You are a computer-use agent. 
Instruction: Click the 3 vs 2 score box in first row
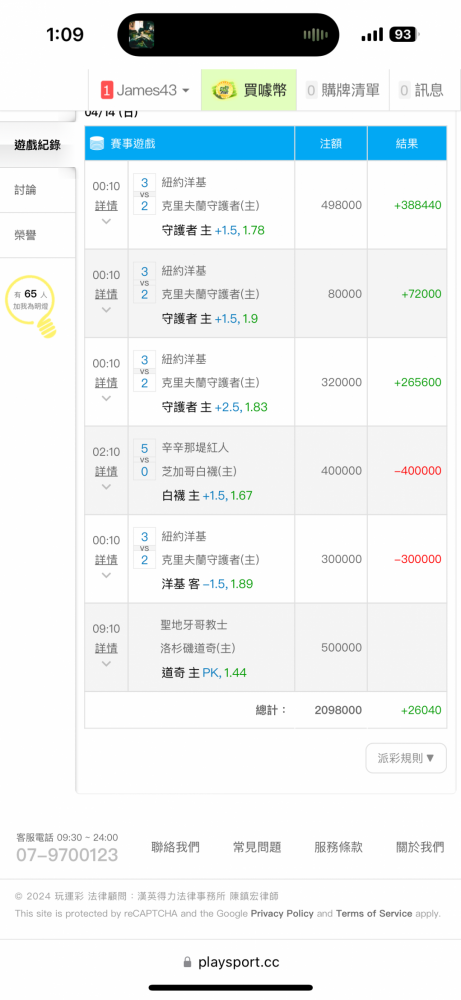[x=144, y=194]
